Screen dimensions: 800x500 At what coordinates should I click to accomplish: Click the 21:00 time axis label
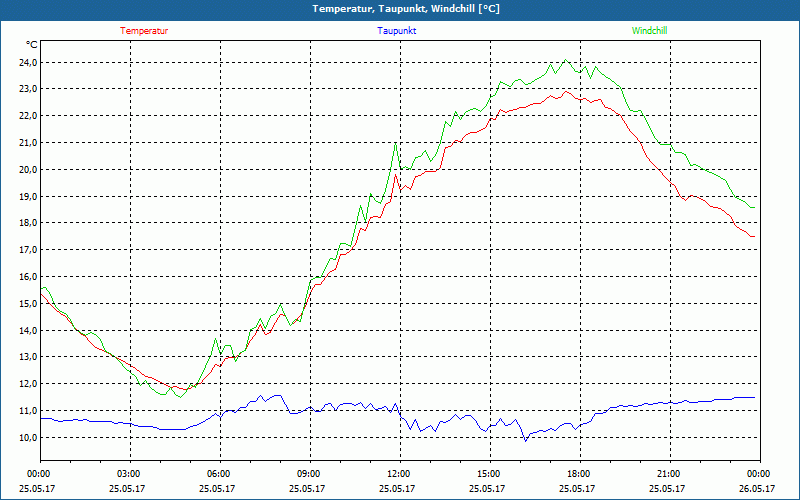click(669, 474)
